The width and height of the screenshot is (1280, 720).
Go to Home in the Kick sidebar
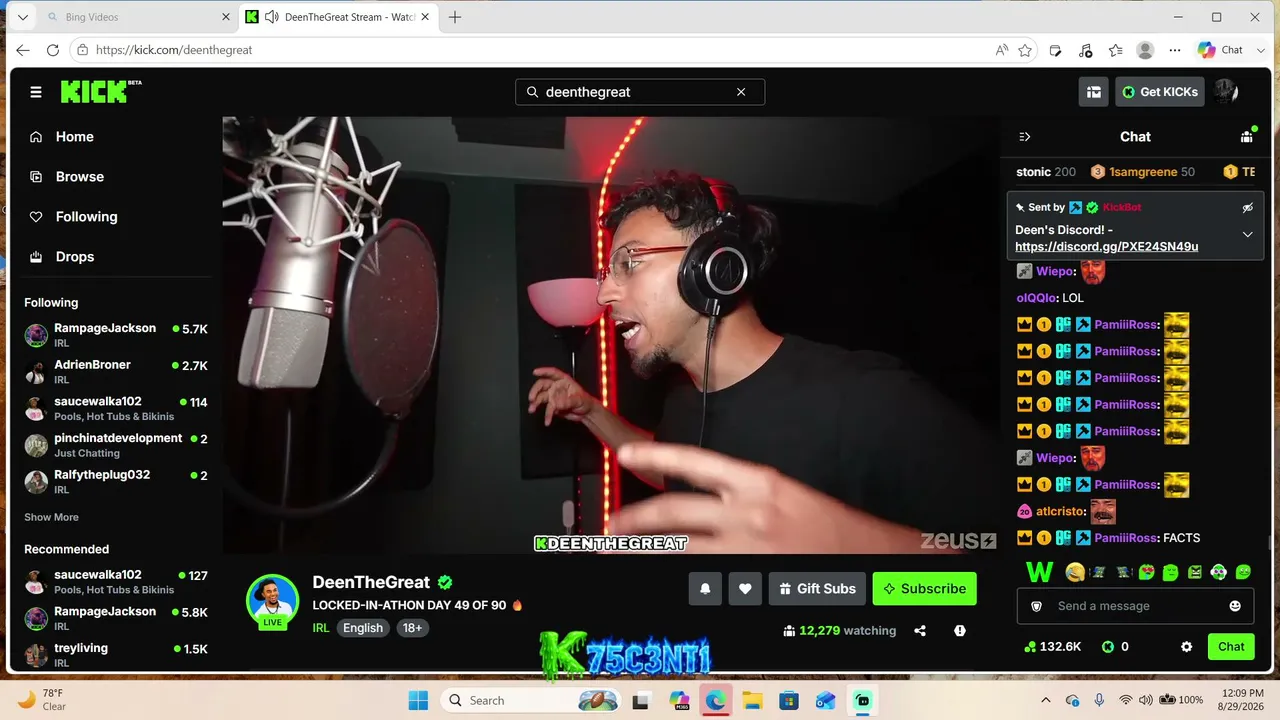pos(62,137)
